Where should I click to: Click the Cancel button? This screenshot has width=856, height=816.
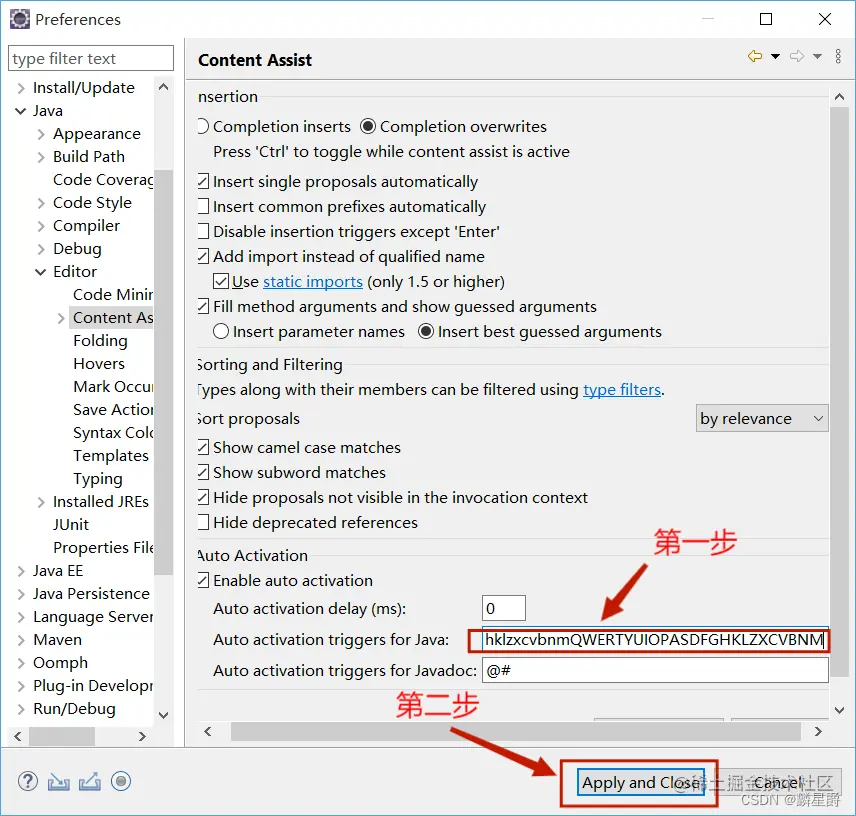coord(779,783)
